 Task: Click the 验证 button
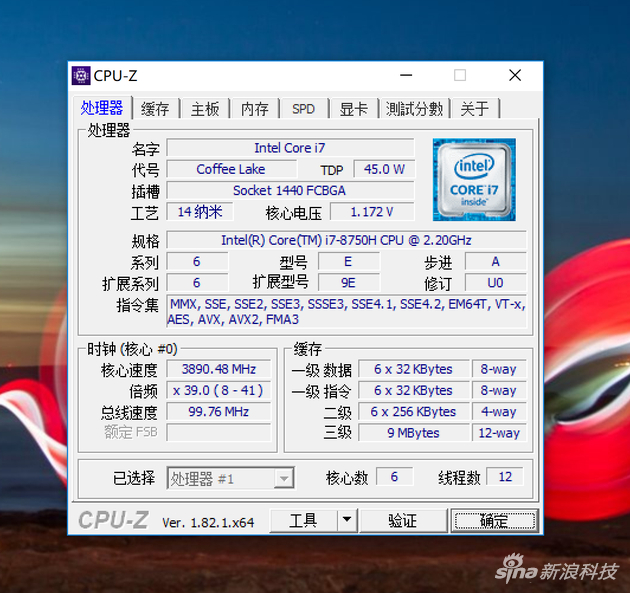click(x=403, y=521)
